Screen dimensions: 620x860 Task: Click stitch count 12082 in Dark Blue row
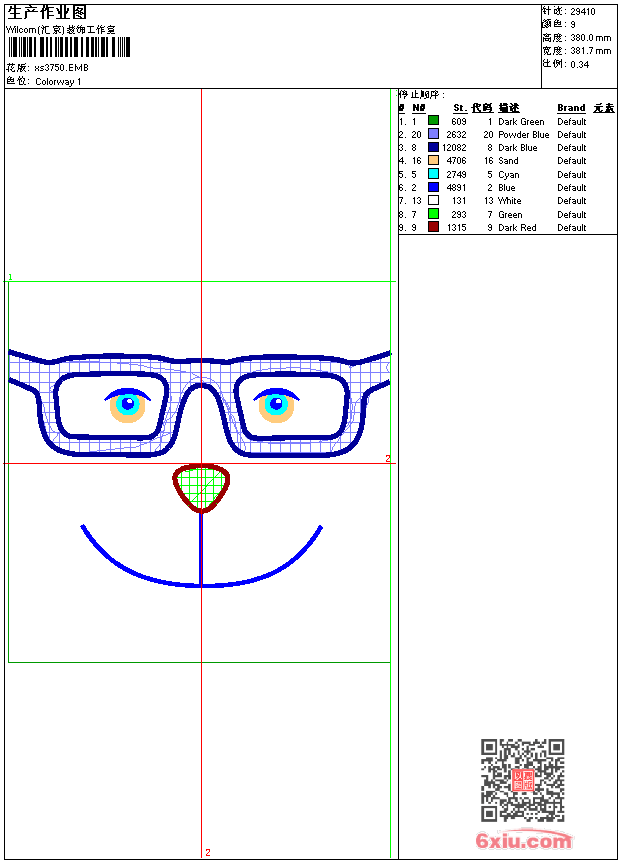pos(454,148)
